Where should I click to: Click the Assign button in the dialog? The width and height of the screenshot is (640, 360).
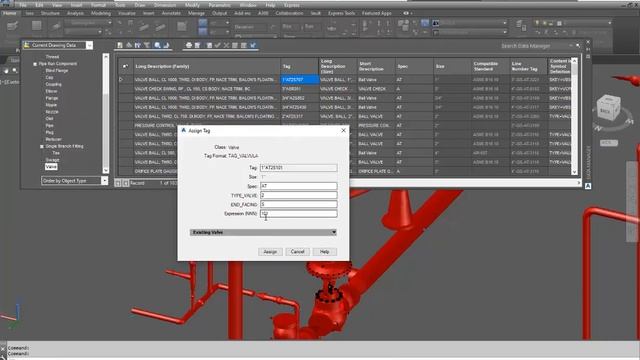270,252
